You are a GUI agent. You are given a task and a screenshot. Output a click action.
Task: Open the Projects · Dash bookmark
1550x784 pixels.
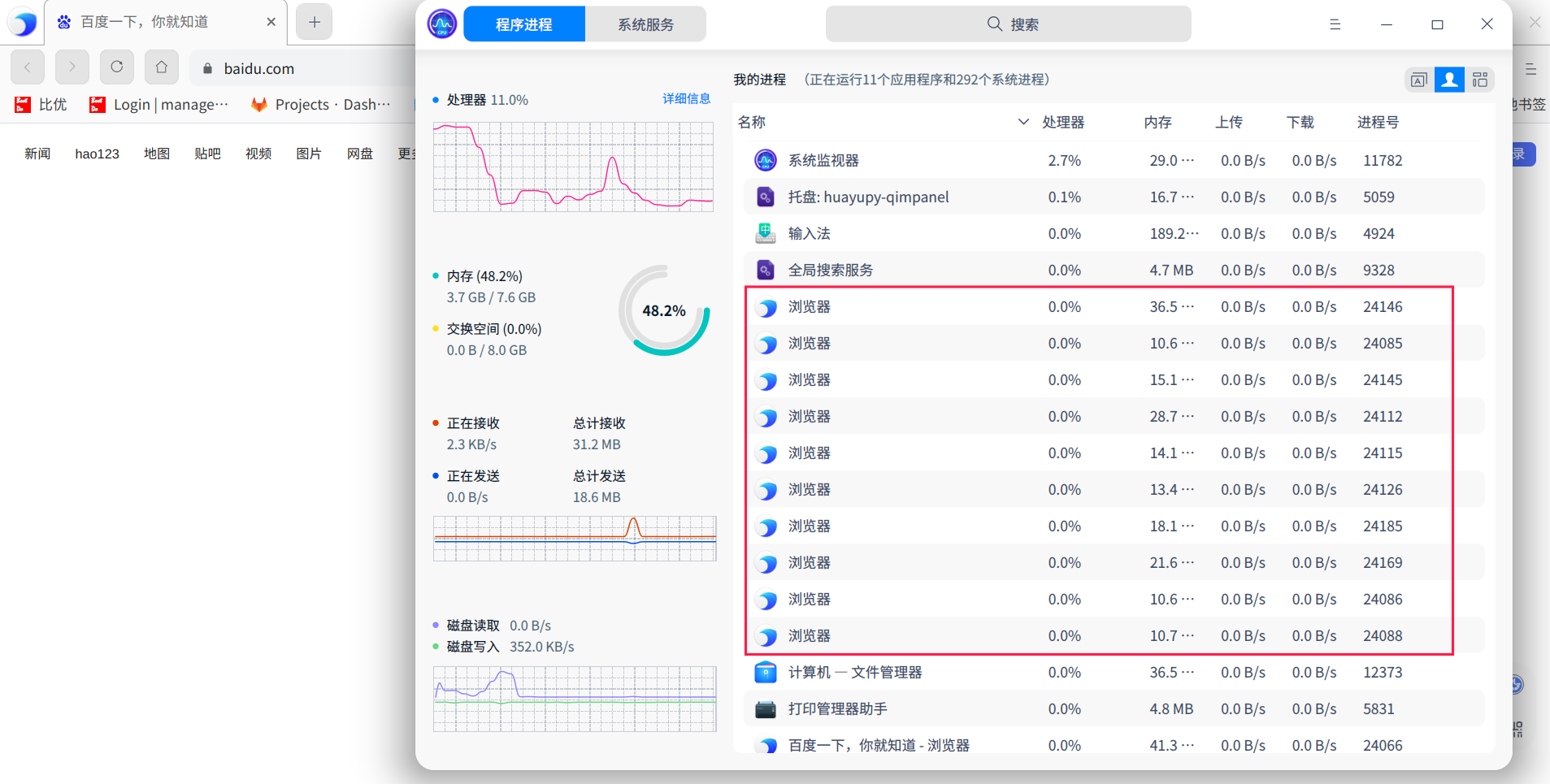point(320,104)
